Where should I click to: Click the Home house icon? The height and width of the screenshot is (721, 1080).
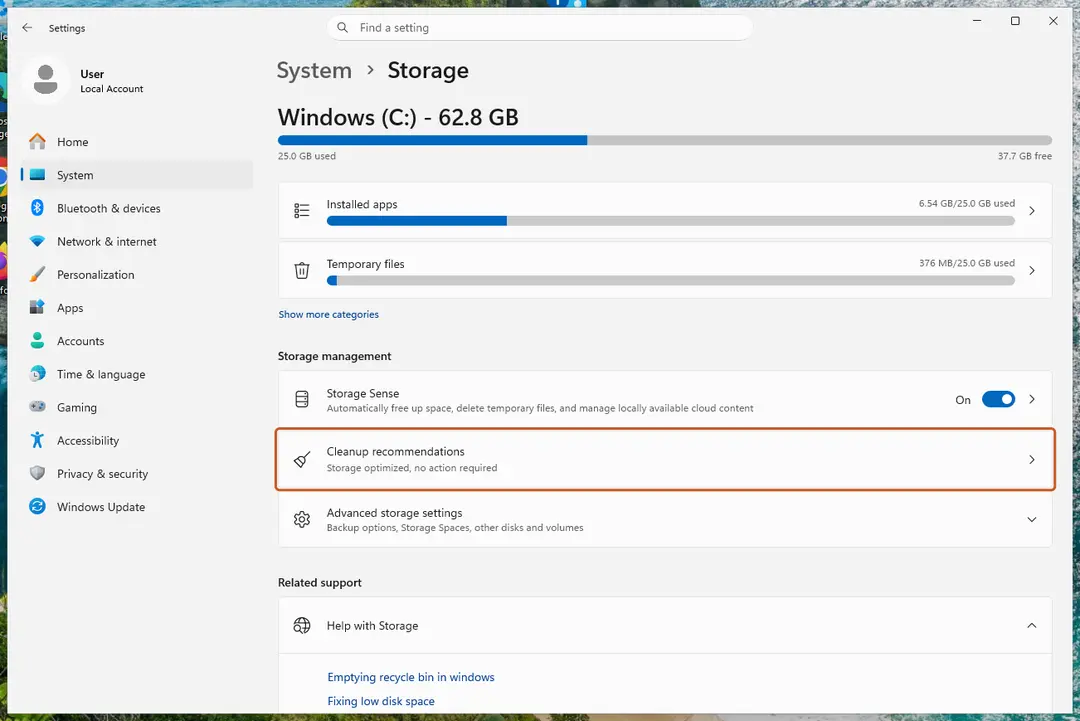tap(37, 142)
